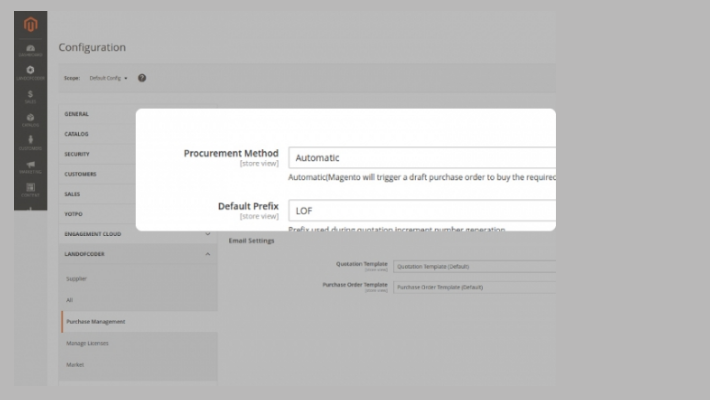Click the Default Prefix input field

point(420,211)
